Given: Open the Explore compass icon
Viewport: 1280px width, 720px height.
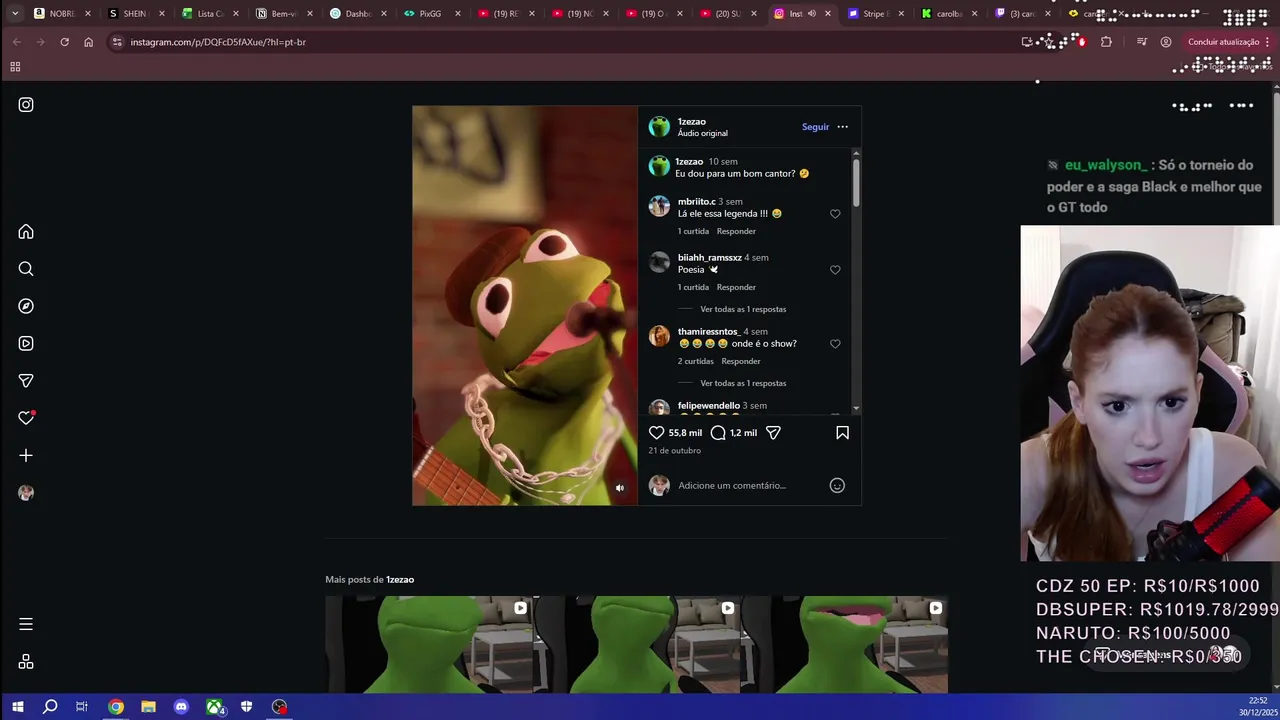Looking at the screenshot, I should (26, 306).
